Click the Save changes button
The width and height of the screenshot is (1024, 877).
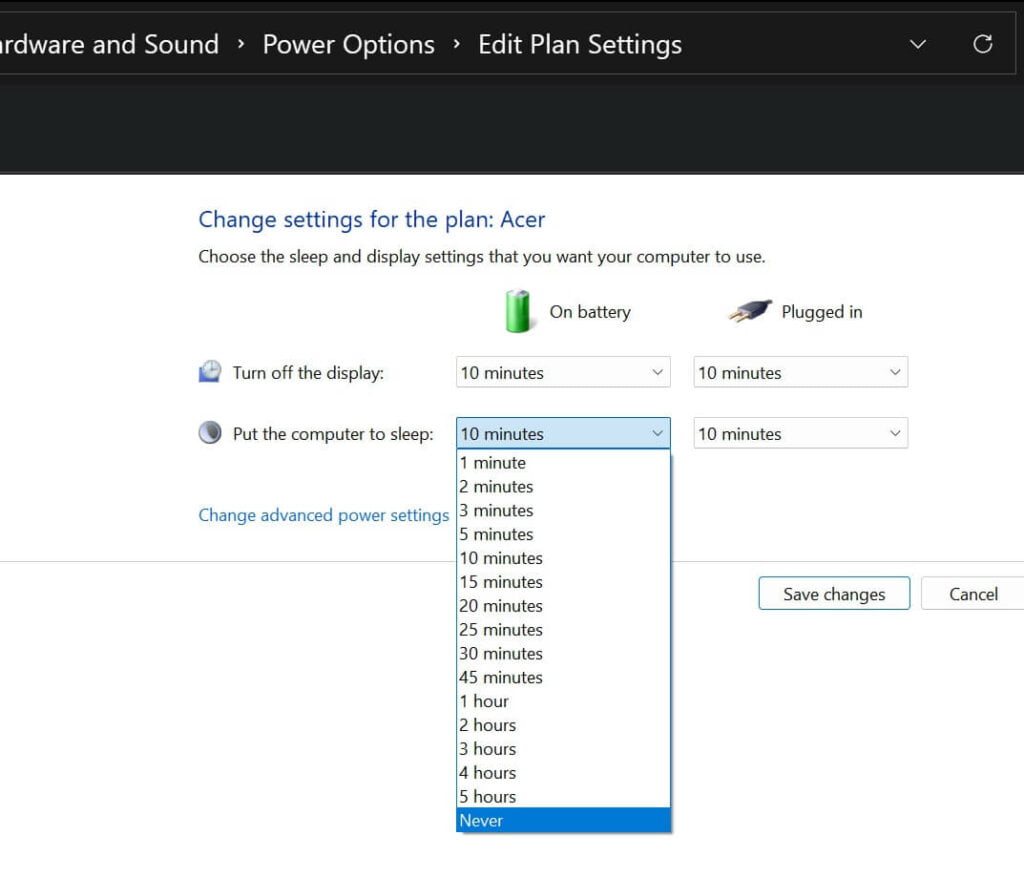pos(834,593)
